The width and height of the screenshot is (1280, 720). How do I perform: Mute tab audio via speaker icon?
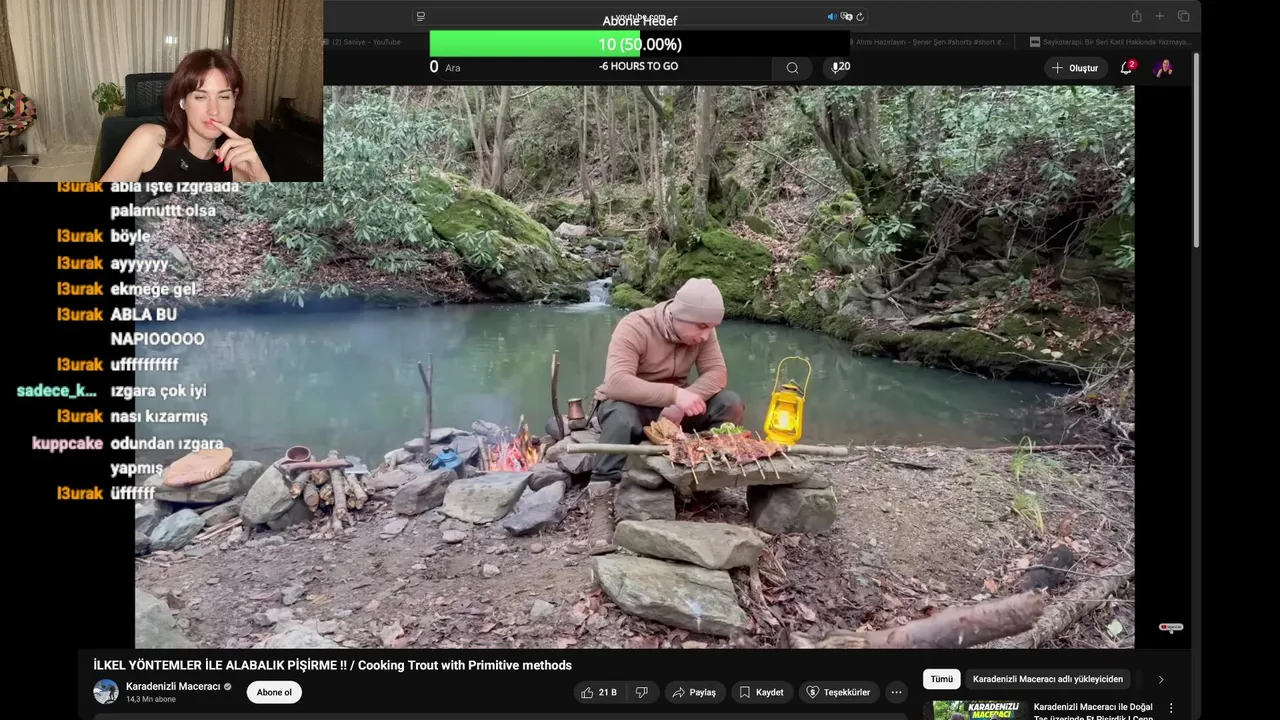(x=832, y=16)
